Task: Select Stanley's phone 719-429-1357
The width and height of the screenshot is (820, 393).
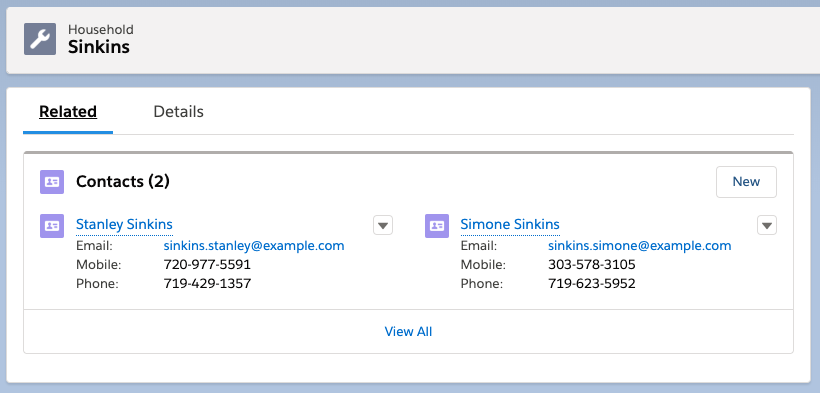Action: tap(208, 284)
